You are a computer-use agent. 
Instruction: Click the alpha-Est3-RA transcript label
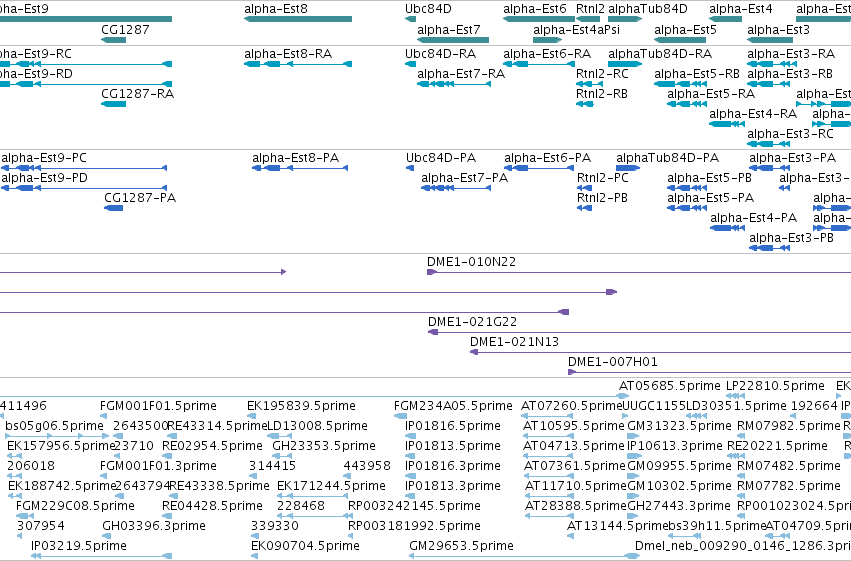pyautogui.click(x=791, y=53)
